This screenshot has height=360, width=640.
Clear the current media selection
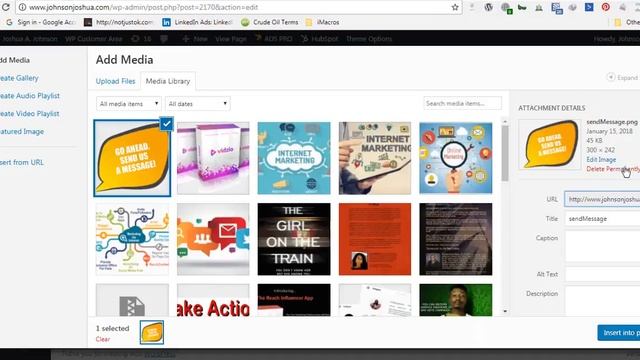102,339
